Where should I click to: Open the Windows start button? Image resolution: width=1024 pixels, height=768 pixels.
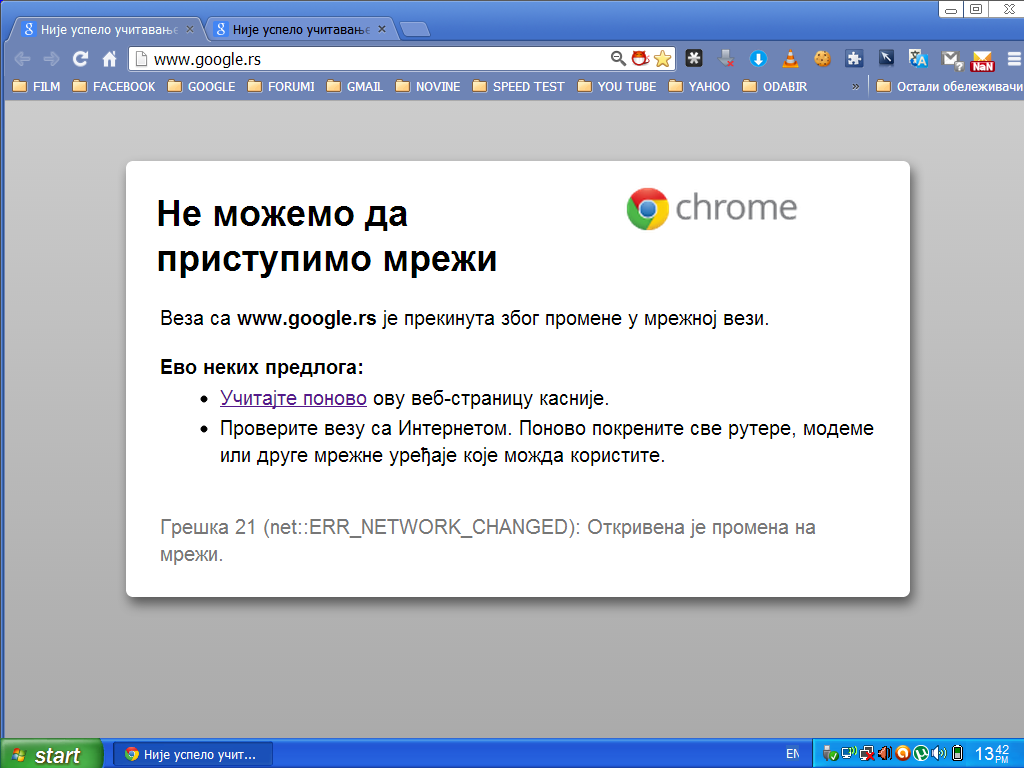coord(52,754)
